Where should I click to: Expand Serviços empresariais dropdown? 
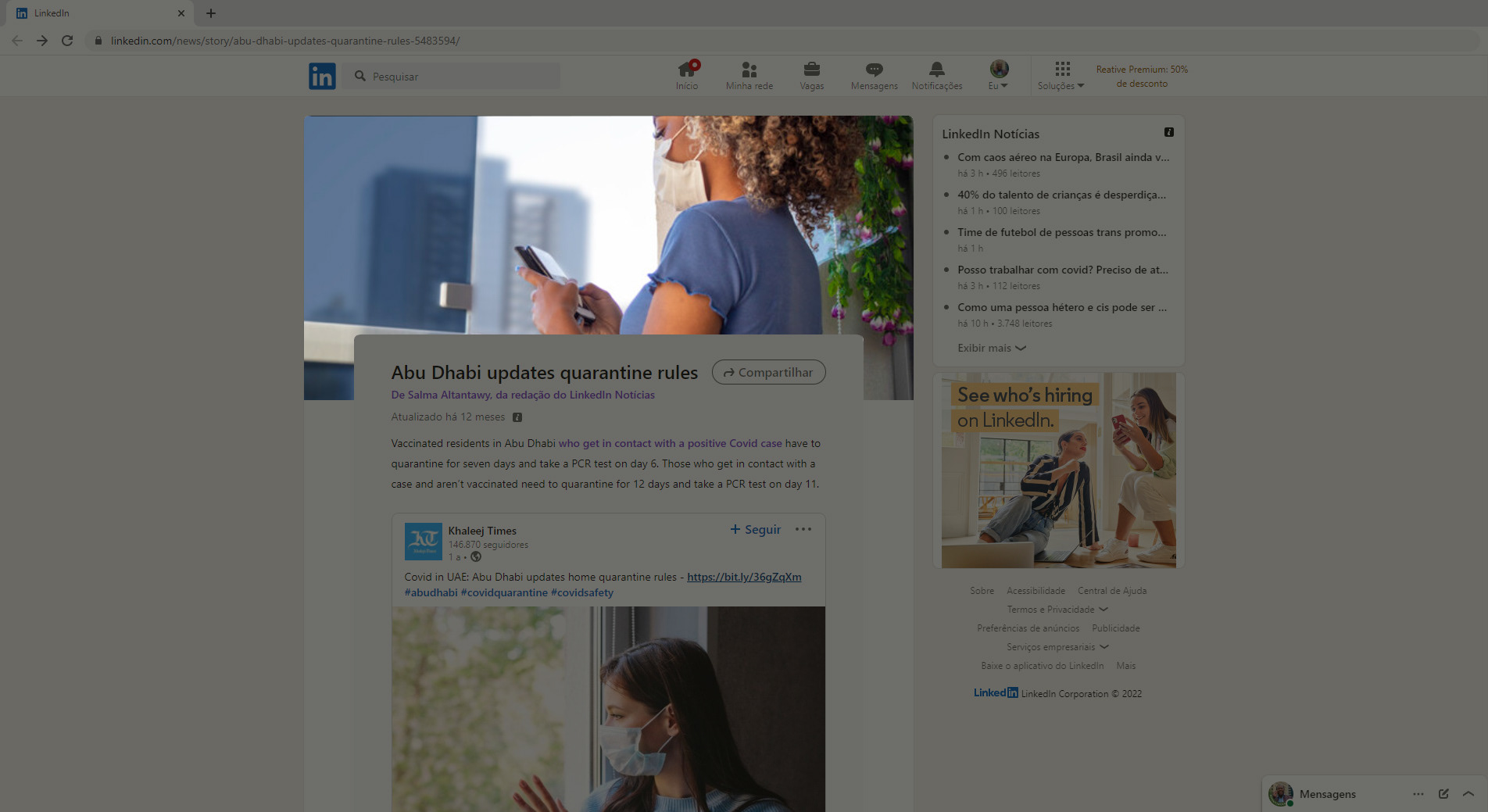click(x=1057, y=647)
